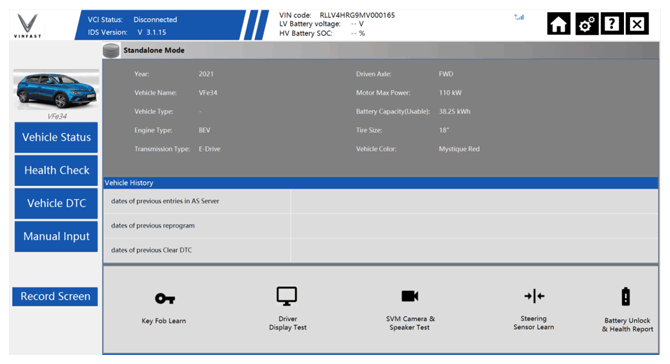Click the Year value 2021
The width and height of the screenshot is (670, 364).
coord(206,74)
